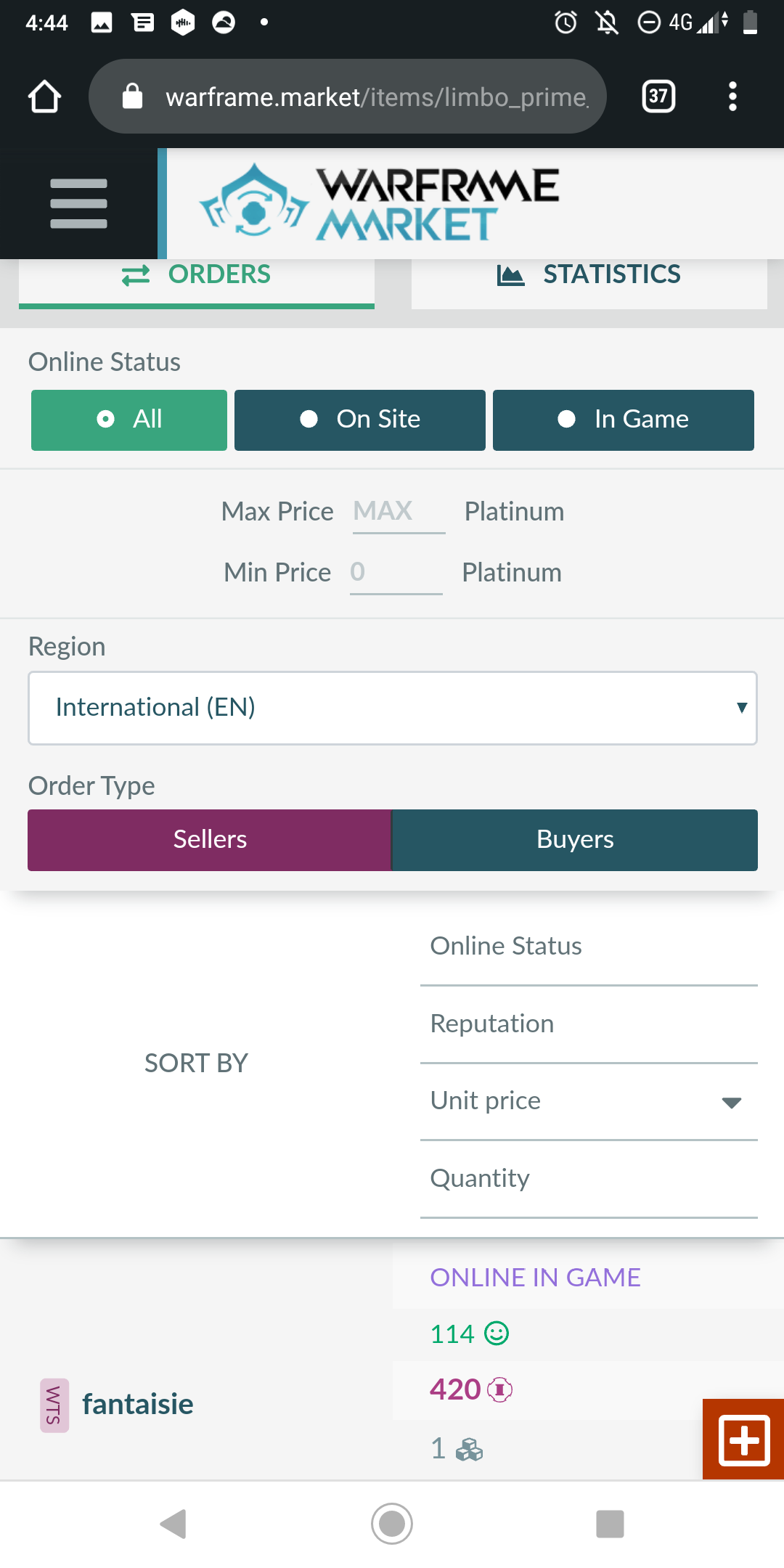
Task: Open the Region dropdown International (EN)
Action: pos(393,708)
